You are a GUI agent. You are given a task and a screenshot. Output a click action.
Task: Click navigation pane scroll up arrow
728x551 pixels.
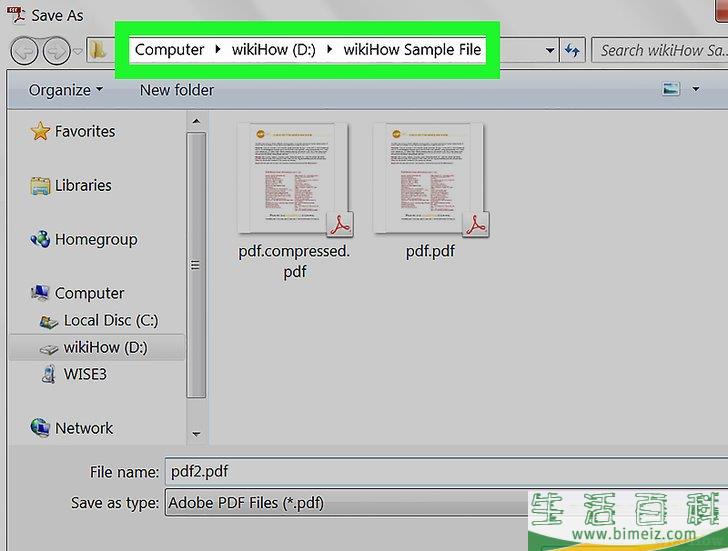(x=196, y=121)
